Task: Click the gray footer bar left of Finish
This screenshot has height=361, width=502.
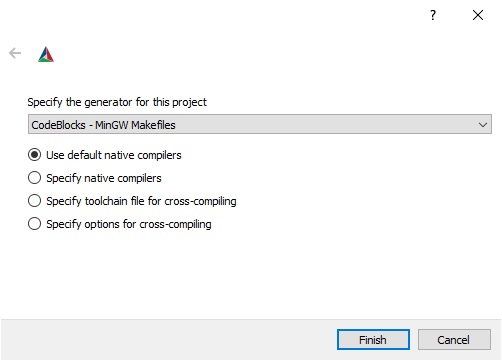Action: tap(167, 340)
